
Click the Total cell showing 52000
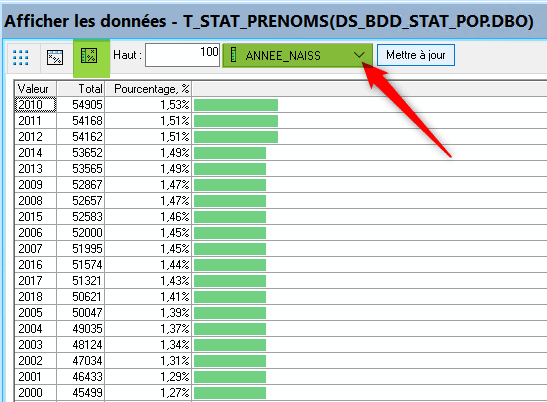click(81, 233)
